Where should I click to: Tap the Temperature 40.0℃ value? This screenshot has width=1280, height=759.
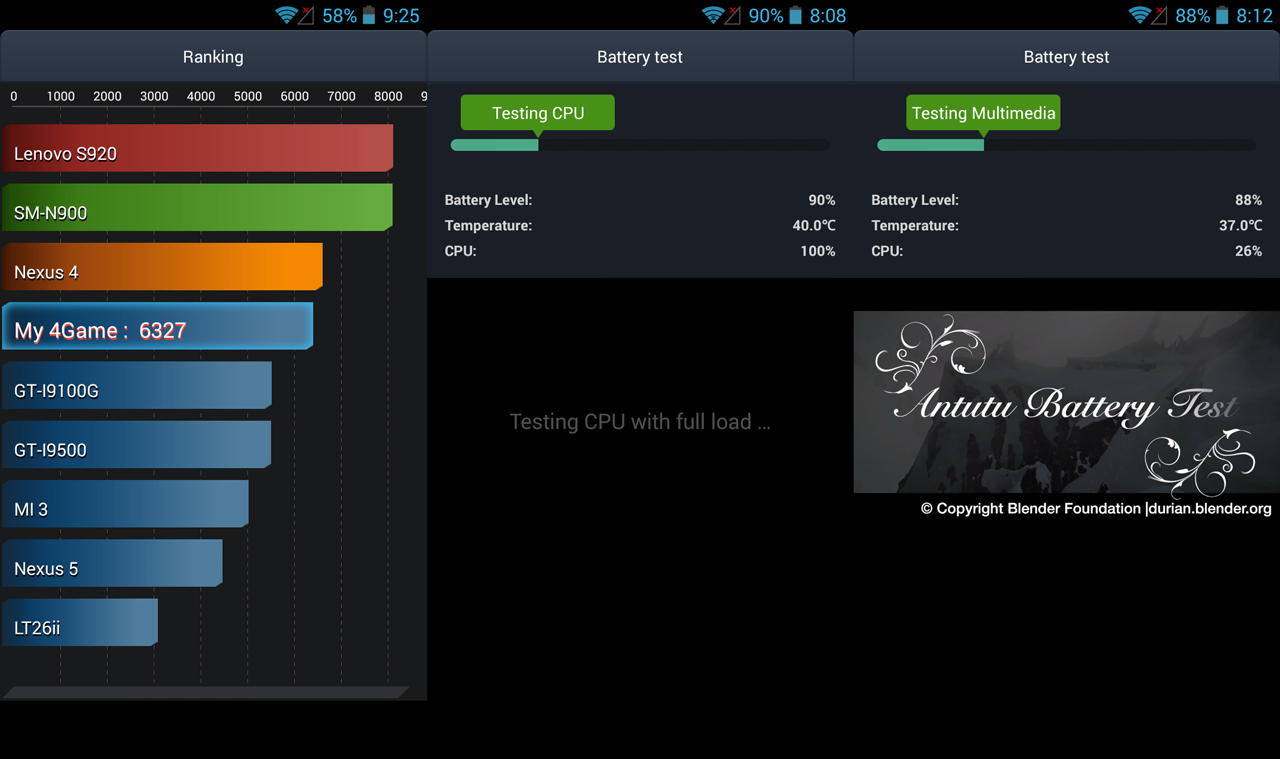(814, 226)
